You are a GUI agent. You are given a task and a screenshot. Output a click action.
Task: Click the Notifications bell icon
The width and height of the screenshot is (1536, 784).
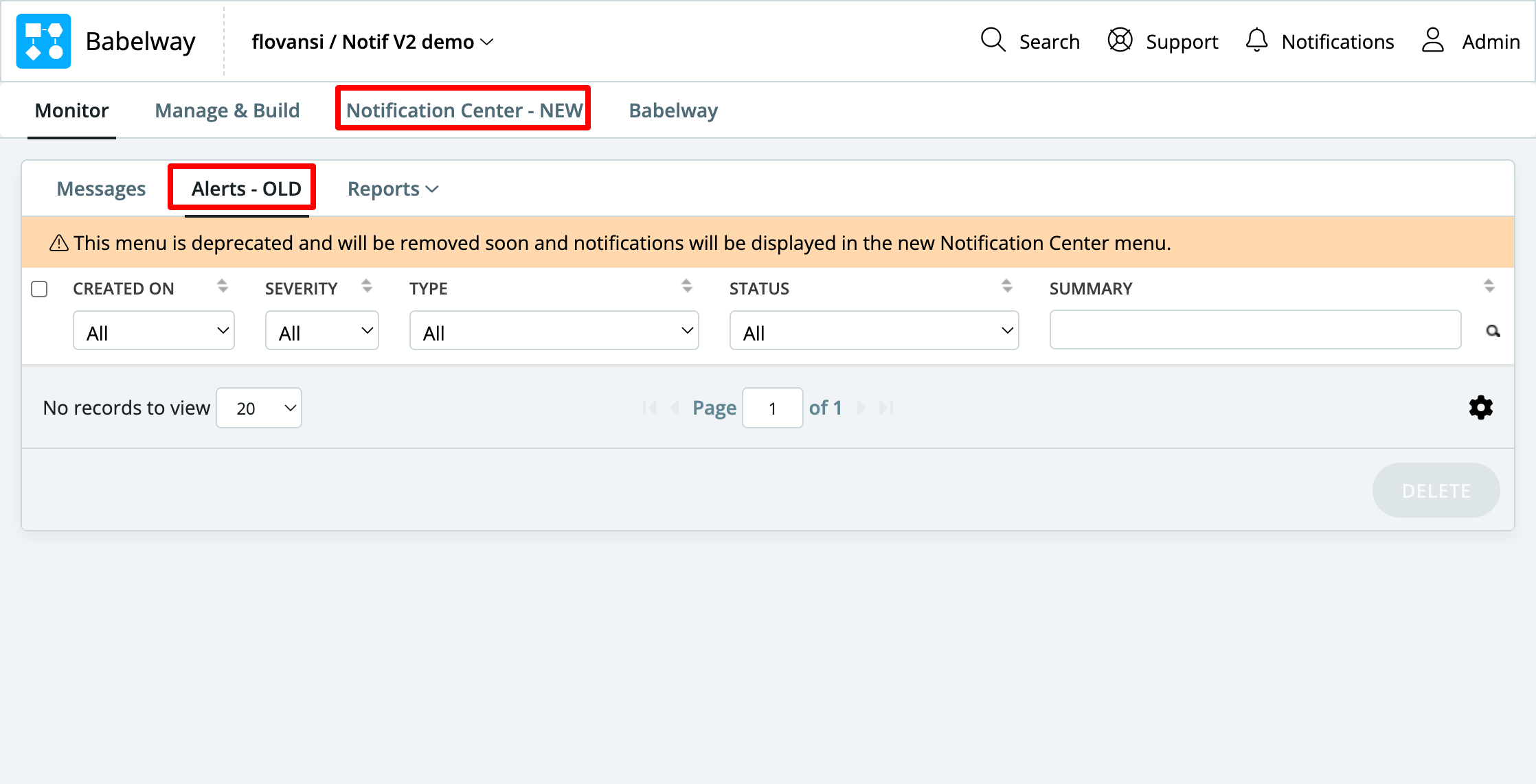(x=1256, y=41)
